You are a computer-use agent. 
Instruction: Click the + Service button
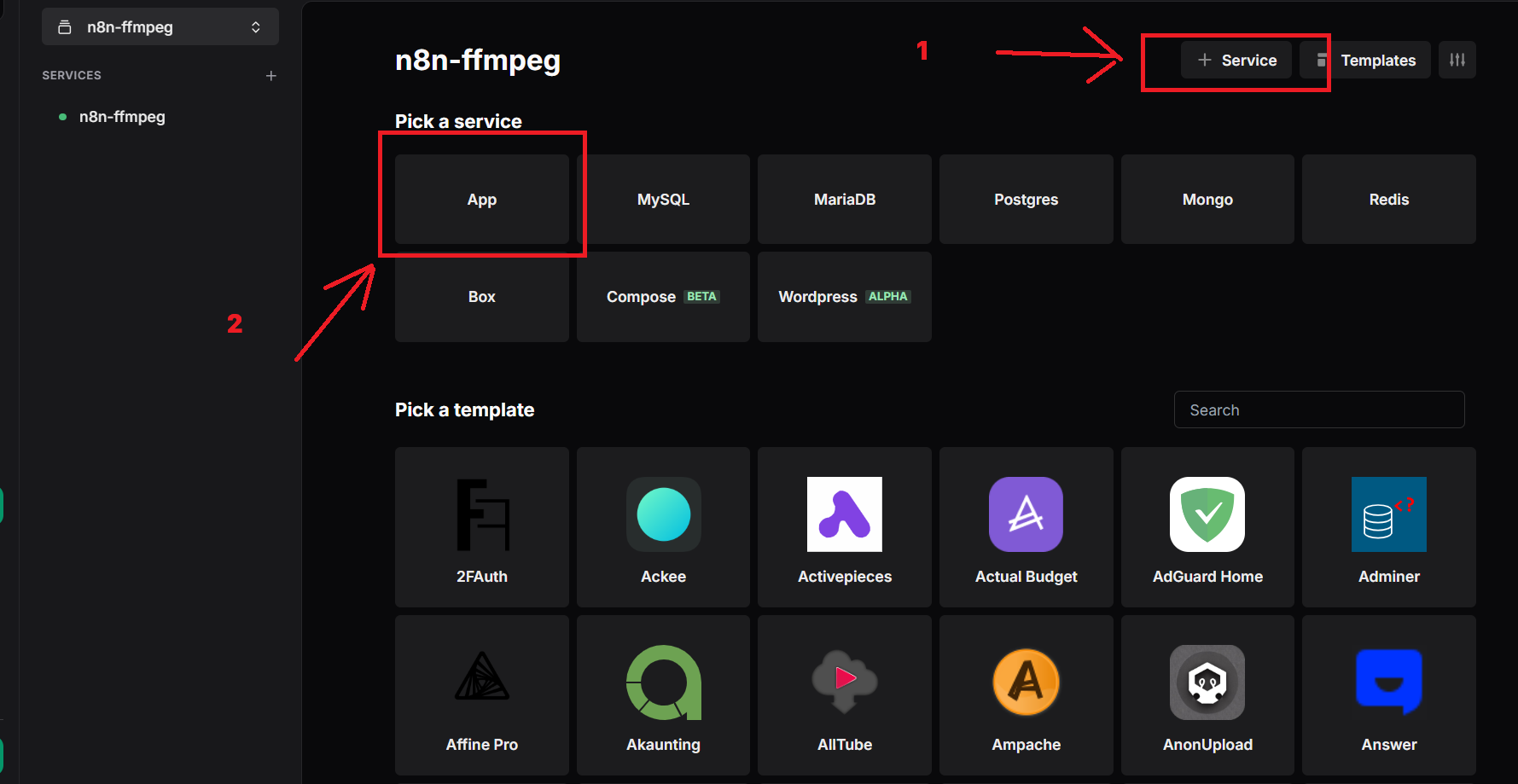click(x=1235, y=60)
